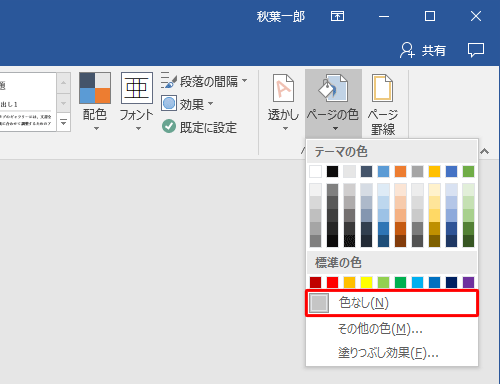The width and height of the screenshot is (500, 384).
Task: Pick the orange theme color swatch
Action: [400, 171]
